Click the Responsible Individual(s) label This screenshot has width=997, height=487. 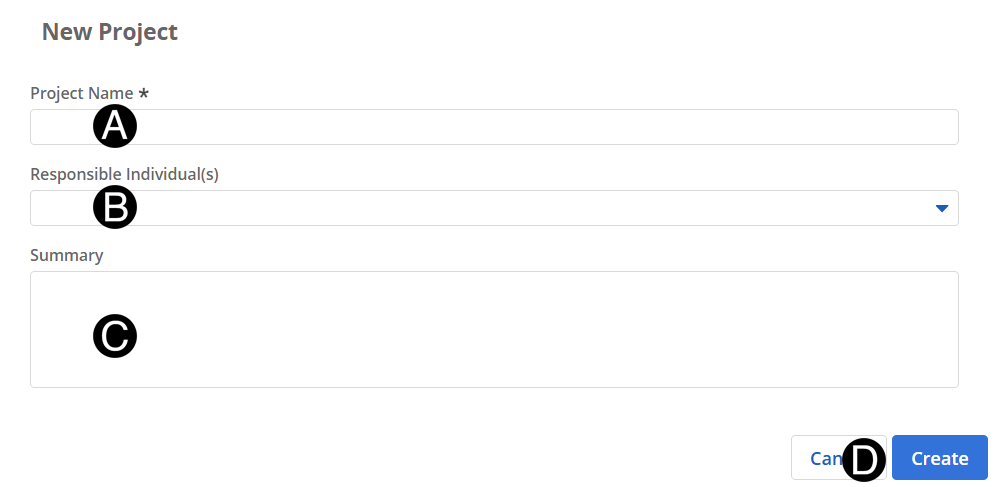(x=124, y=174)
